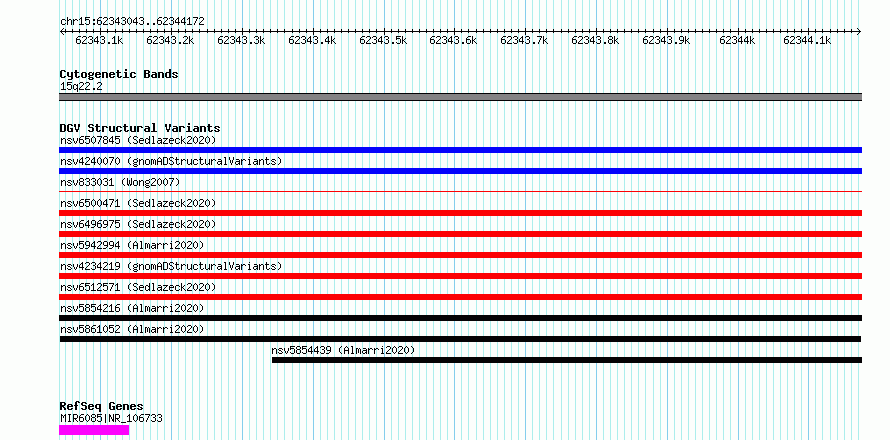Open the nsv833031 (Wong2007) variant label
Image resolution: width=890 pixels, height=440 pixels.
(x=120, y=182)
